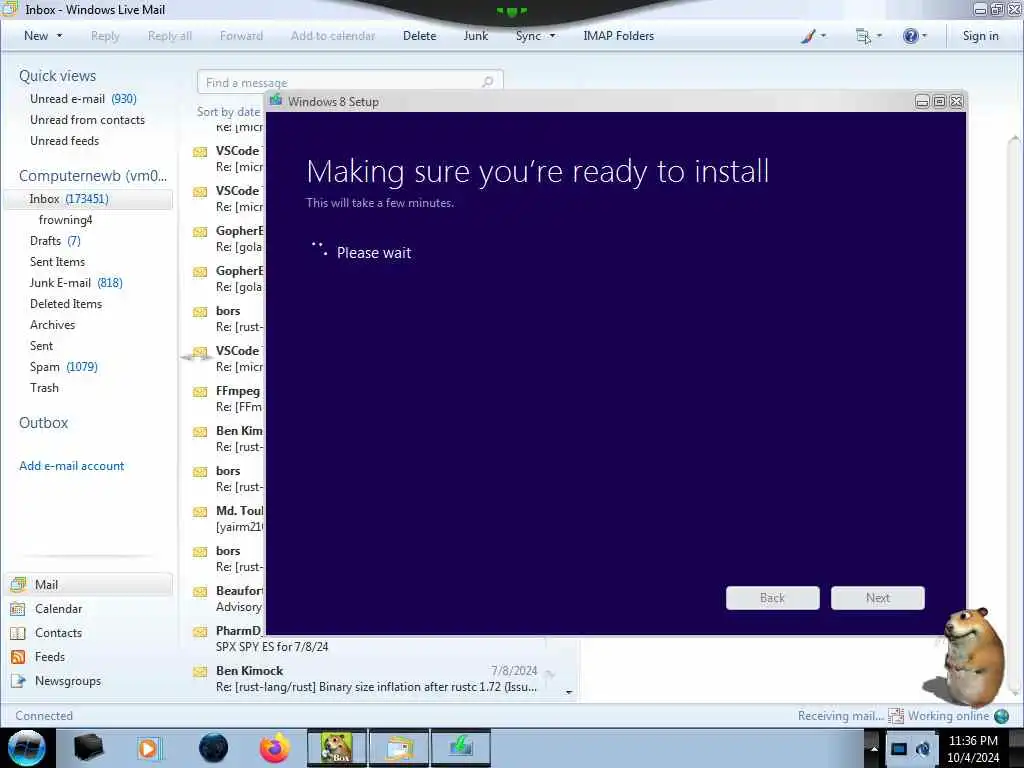This screenshot has height=768, width=1024.
Task: Click the paintbrush colorizer icon in toolbar
Action: (808, 36)
